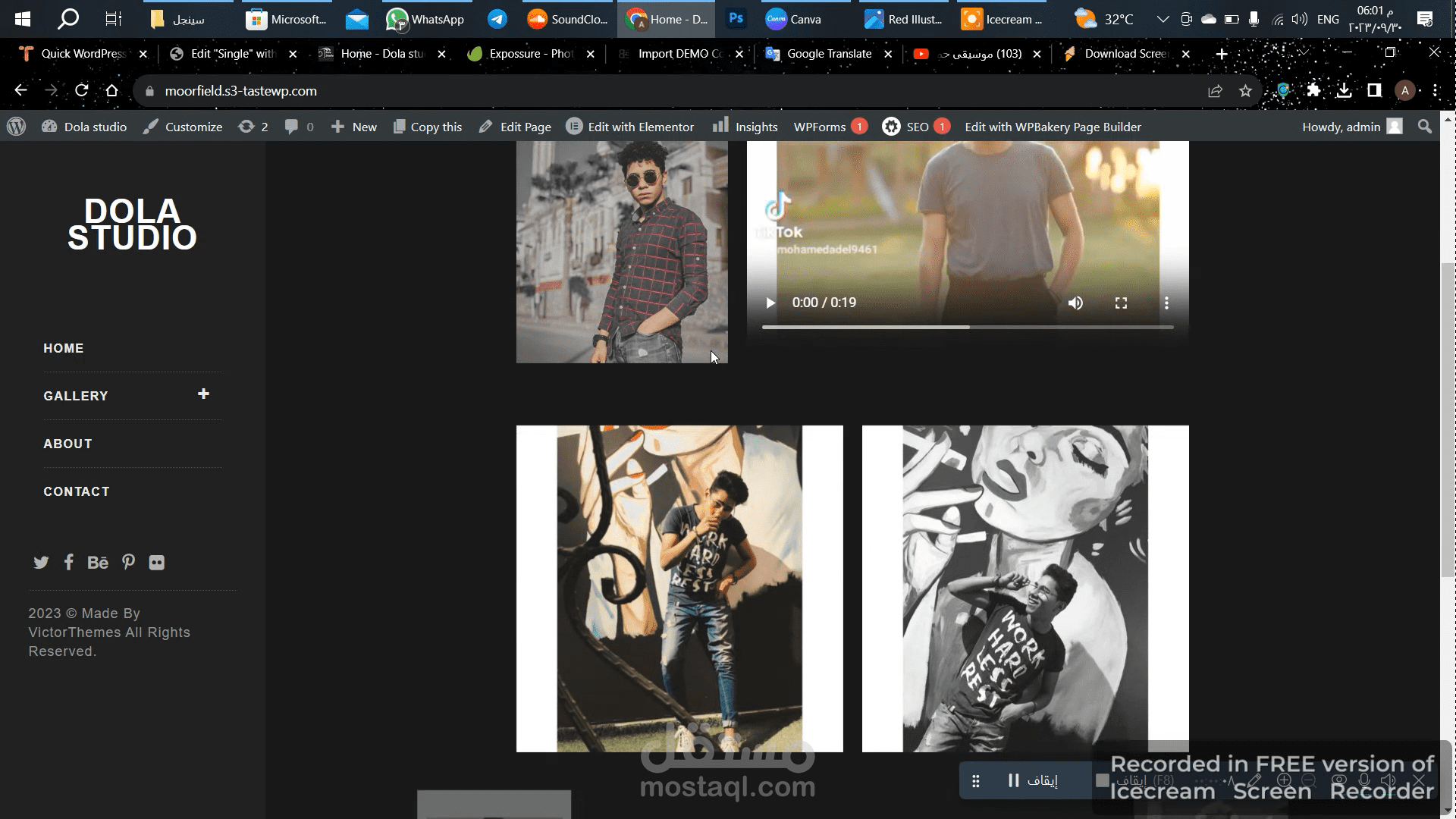
Task: Click the black-and-white portrait thumbnail
Action: click(x=1025, y=588)
